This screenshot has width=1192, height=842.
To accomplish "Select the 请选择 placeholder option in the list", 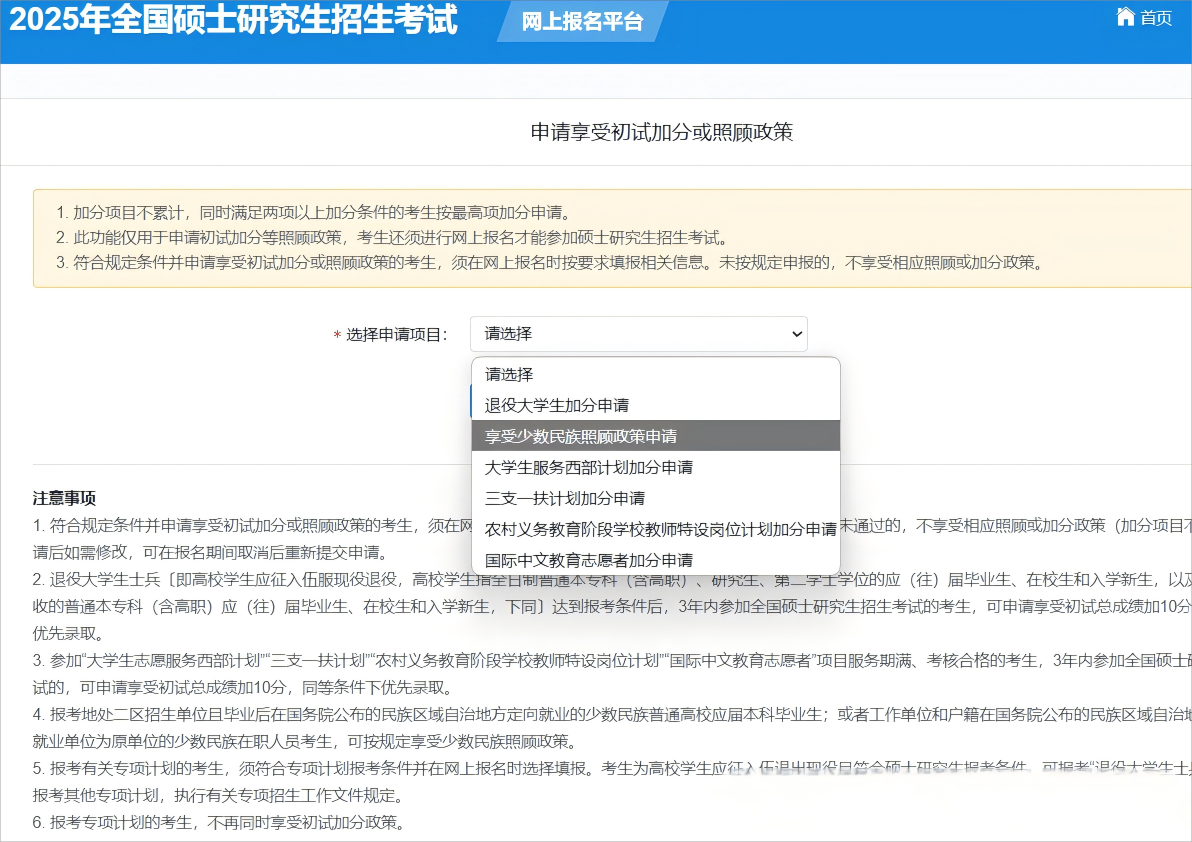I will [510, 374].
